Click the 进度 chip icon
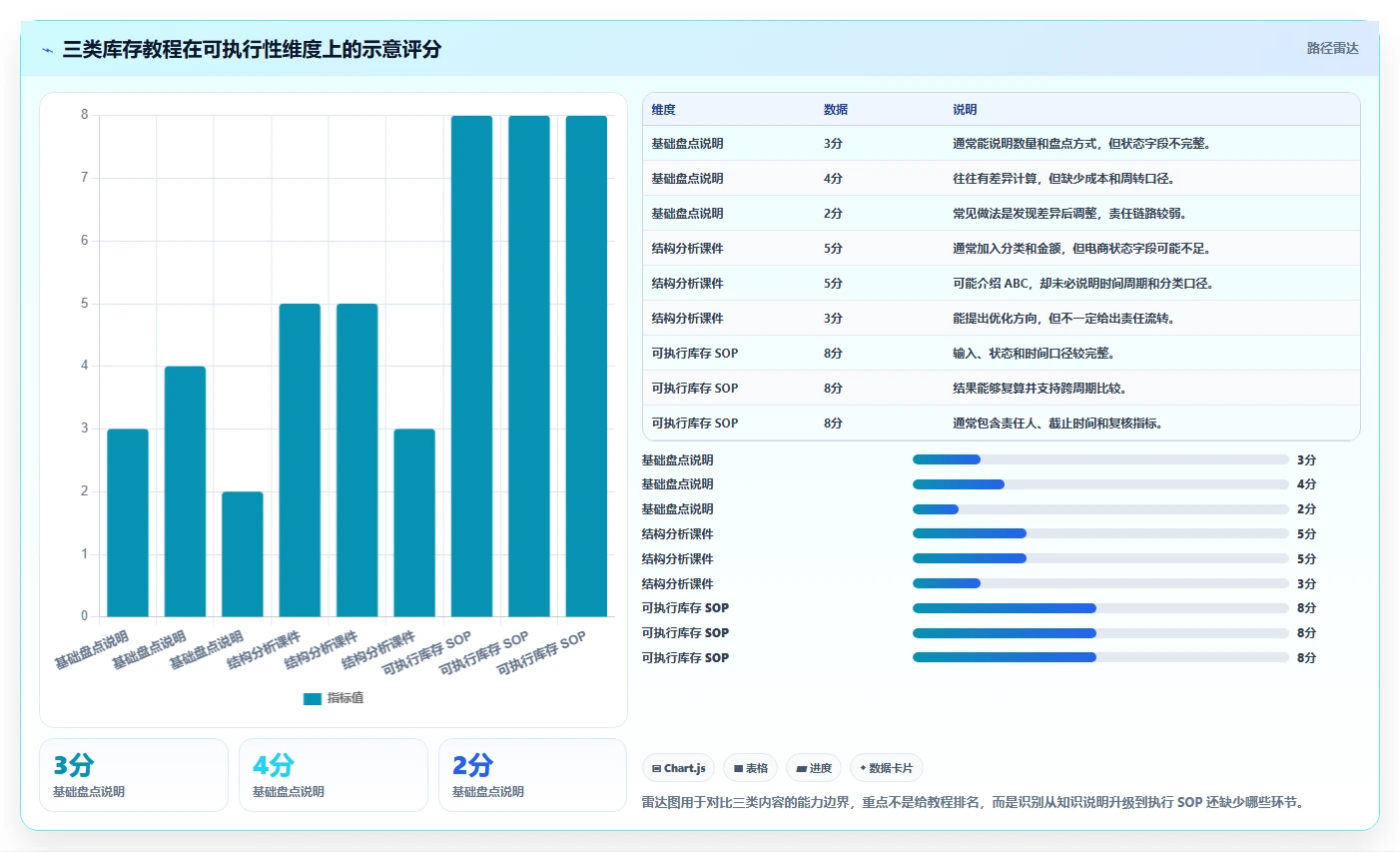Image resolution: width=1400 pixels, height=852 pixels. click(802, 768)
